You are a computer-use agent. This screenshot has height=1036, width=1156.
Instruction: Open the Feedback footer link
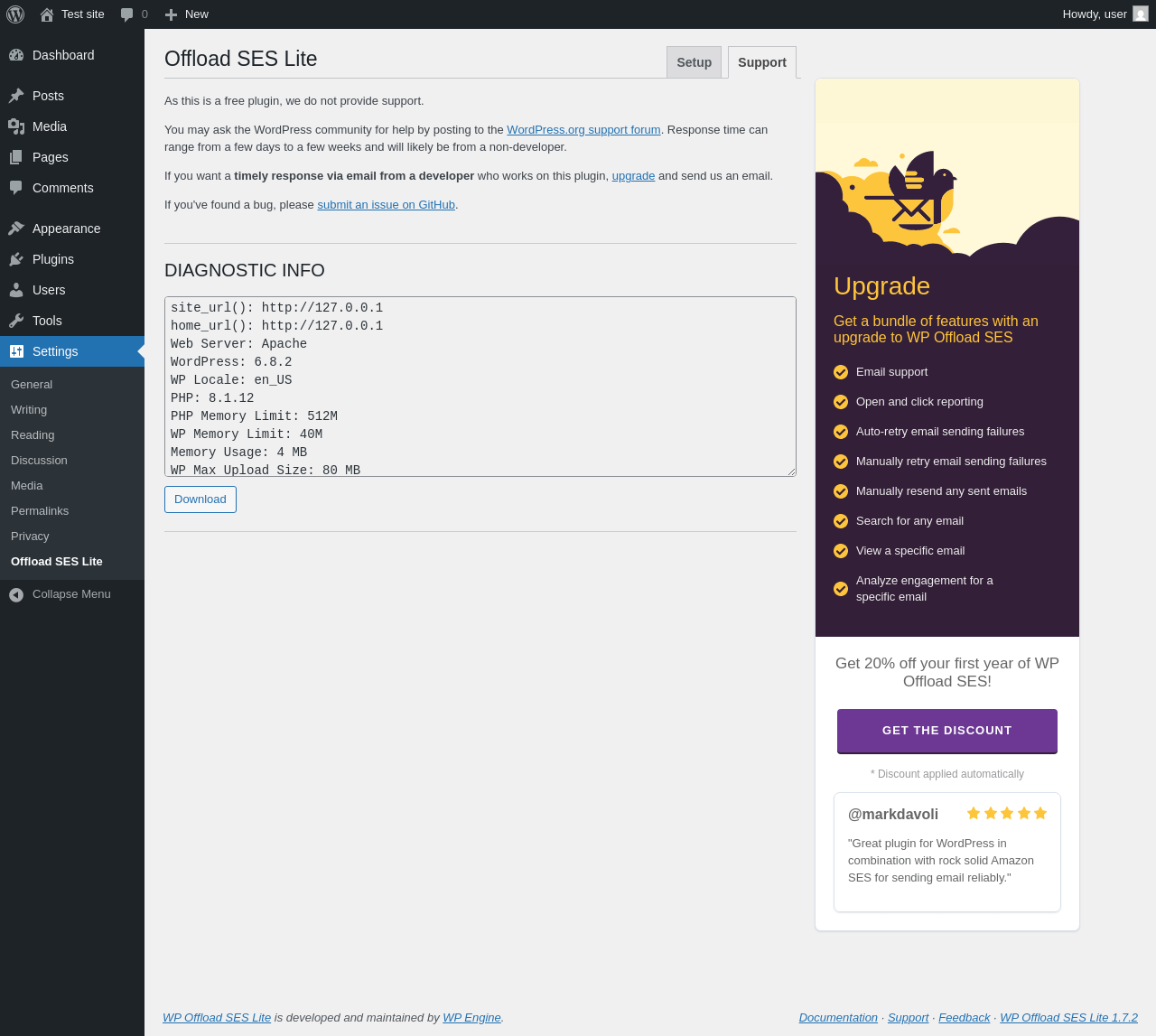964,1017
